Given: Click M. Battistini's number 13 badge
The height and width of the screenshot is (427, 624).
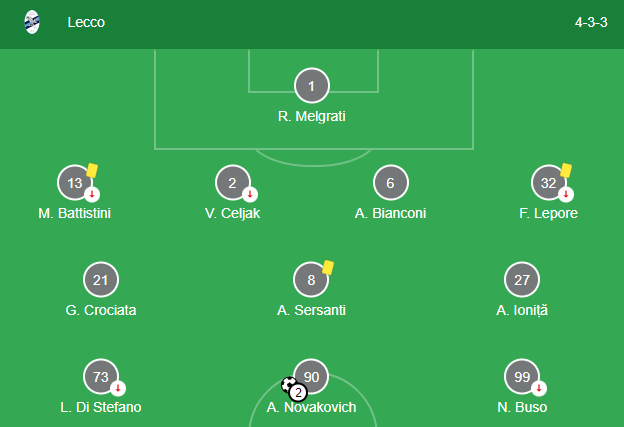Looking at the screenshot, I should [75, 183].
